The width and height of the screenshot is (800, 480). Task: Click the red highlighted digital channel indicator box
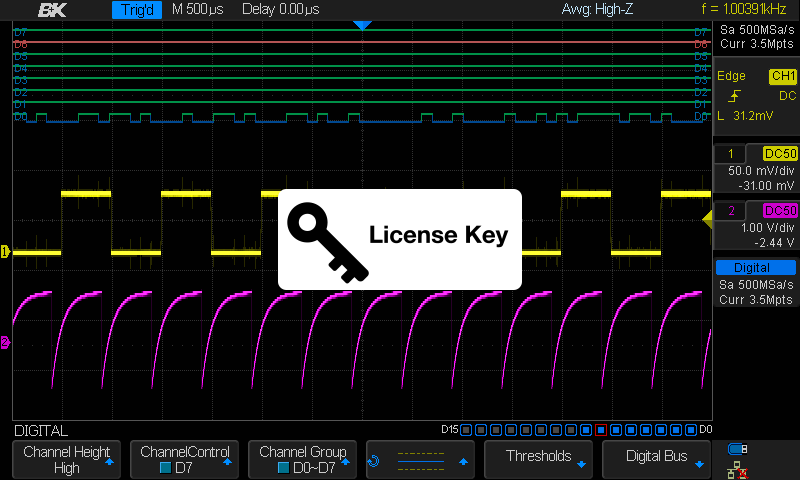click(601, 430)
